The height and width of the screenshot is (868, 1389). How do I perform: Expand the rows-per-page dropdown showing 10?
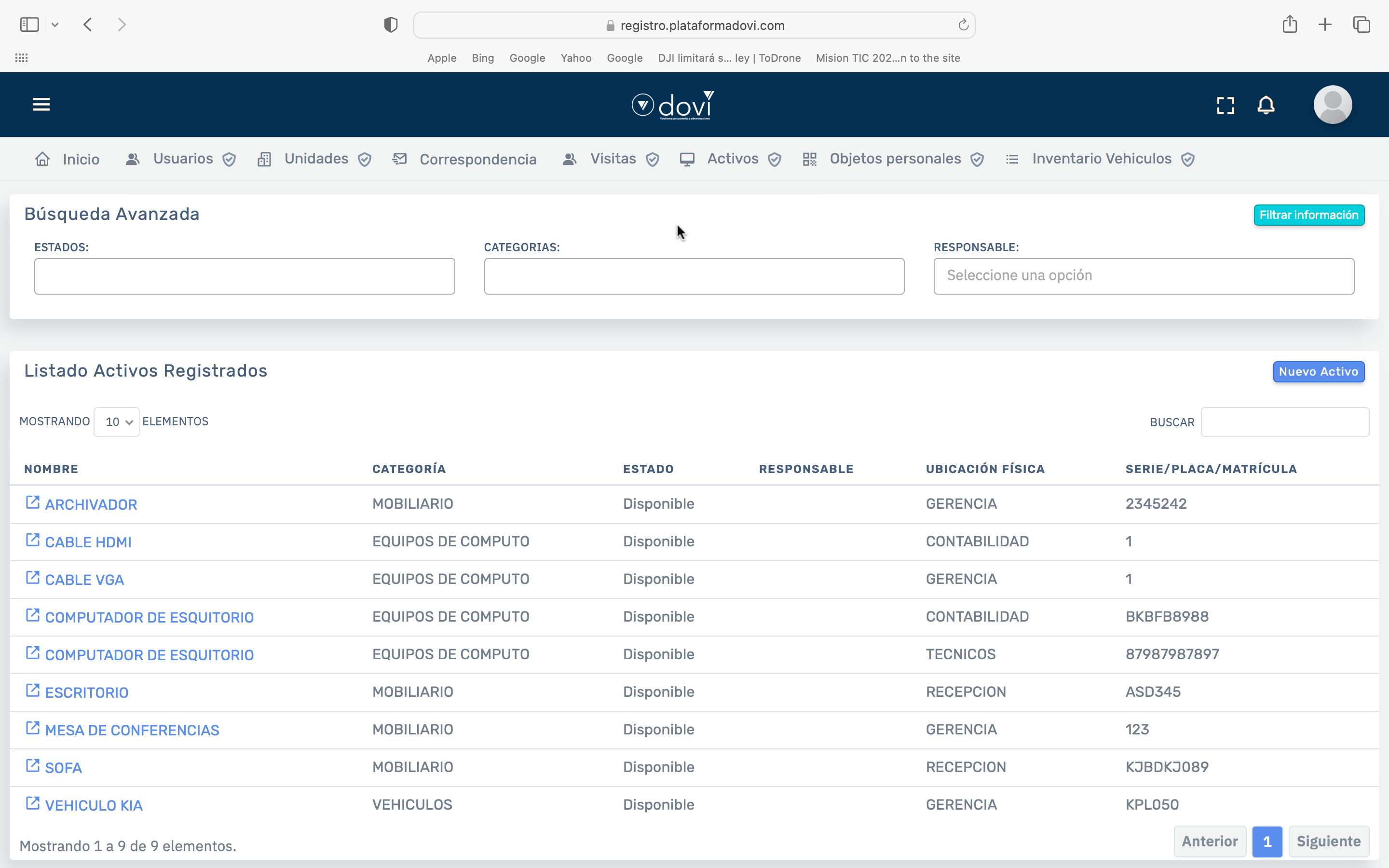click(117, 422)
